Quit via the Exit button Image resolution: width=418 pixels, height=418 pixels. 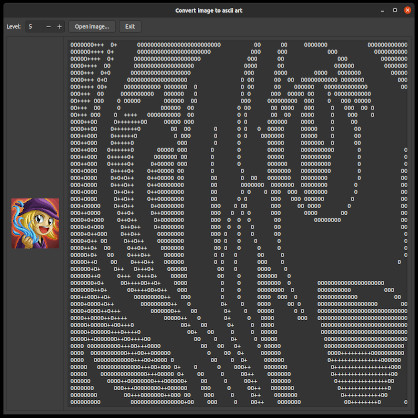tap(130, 27)
